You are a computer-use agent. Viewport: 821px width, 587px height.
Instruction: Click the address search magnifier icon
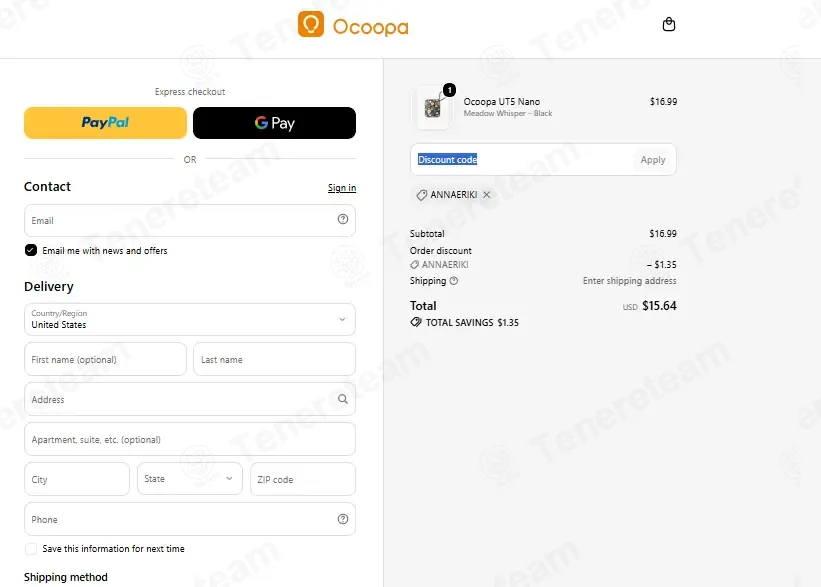pos(342,399)
